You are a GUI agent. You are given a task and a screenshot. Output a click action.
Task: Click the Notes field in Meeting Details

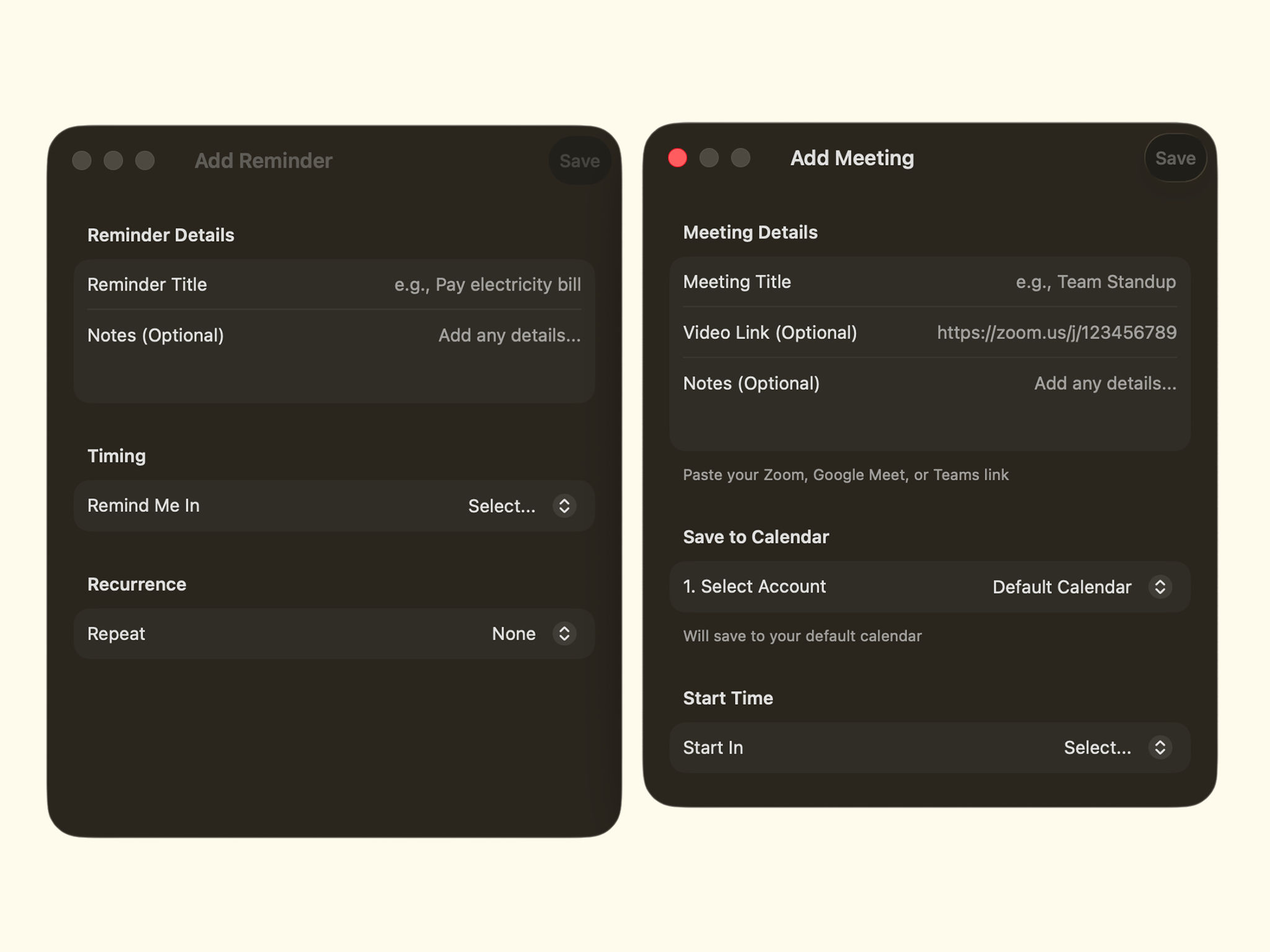pos(929,383)
